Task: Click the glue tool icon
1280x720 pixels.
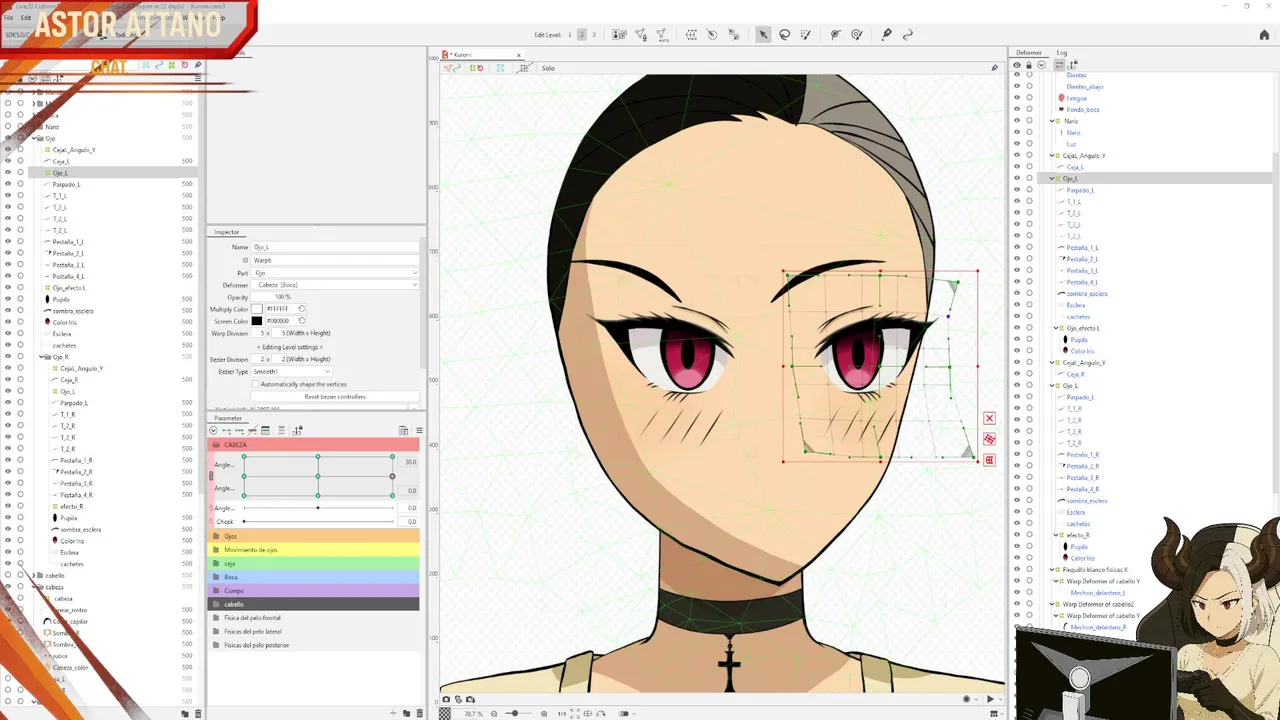Action: (734, 35)
